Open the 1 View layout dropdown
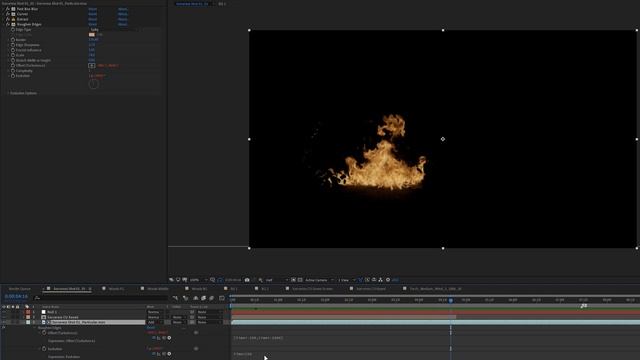 [x=346, y=280]
